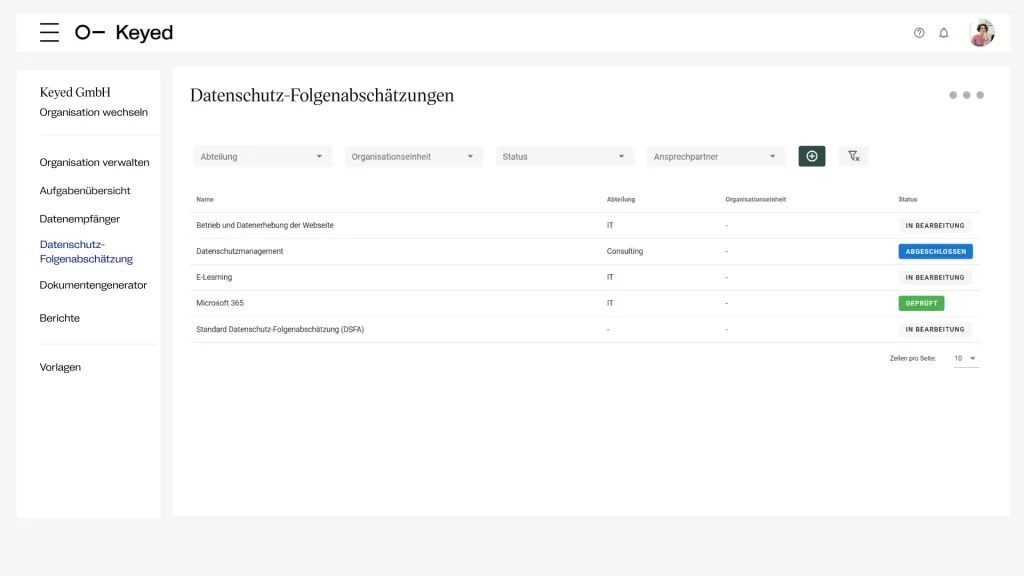The height and width of the screenshot is (576, 1024).
Task: Open the Microsoft 365 entry
Action: pos(220,303)
